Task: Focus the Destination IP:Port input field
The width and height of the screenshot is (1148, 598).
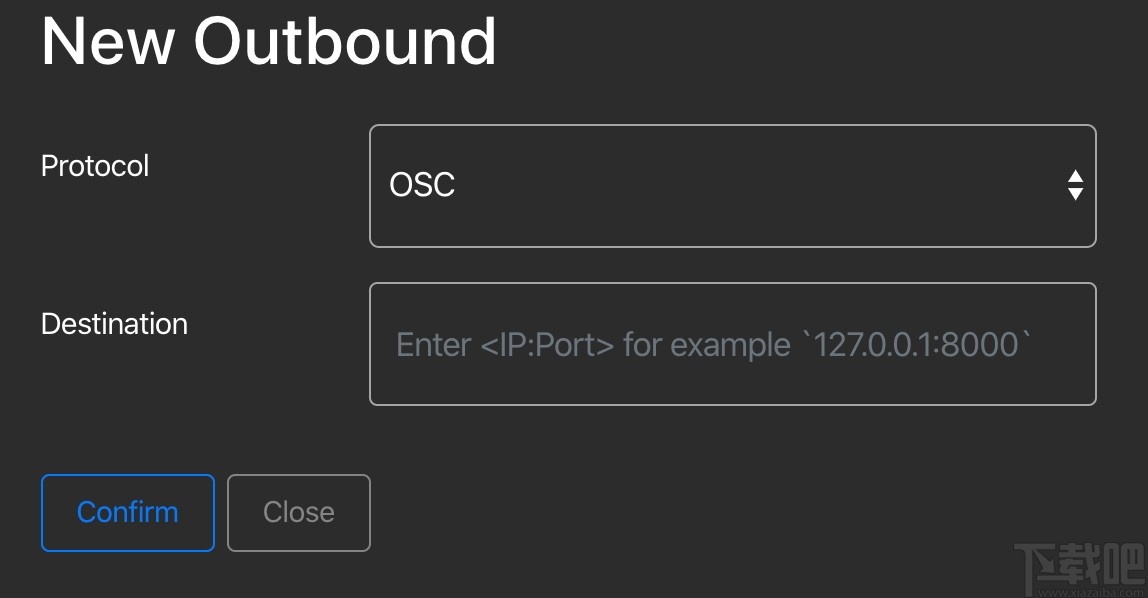Action: 732,344
